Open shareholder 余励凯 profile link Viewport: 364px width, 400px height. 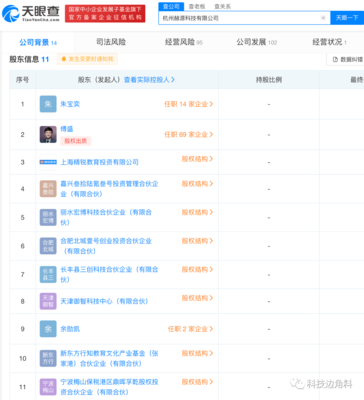pos(70,329)
